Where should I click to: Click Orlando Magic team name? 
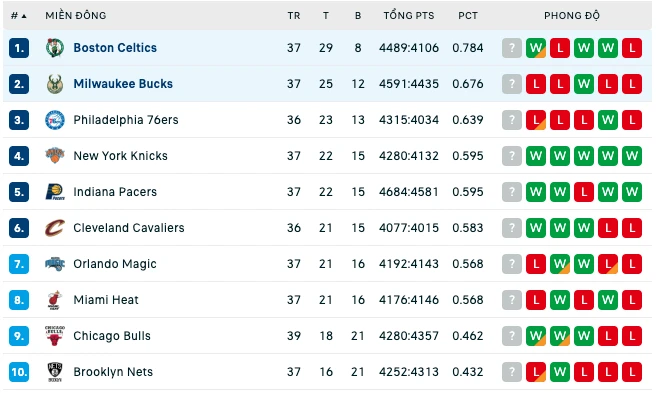pyautogui.click(x=115, y=264)
